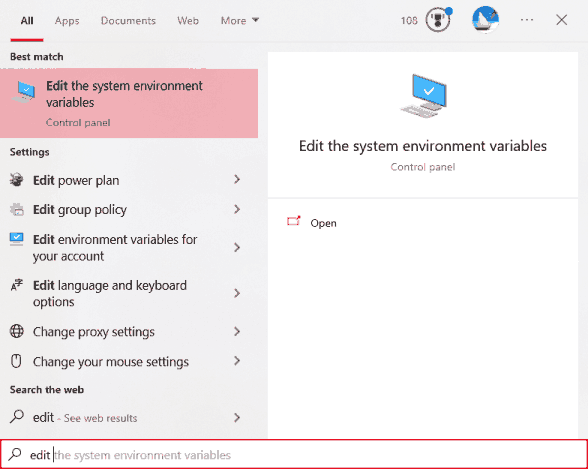The image size is (588, 469).
Task: Open the More filter dropdown
Action: 240,20
